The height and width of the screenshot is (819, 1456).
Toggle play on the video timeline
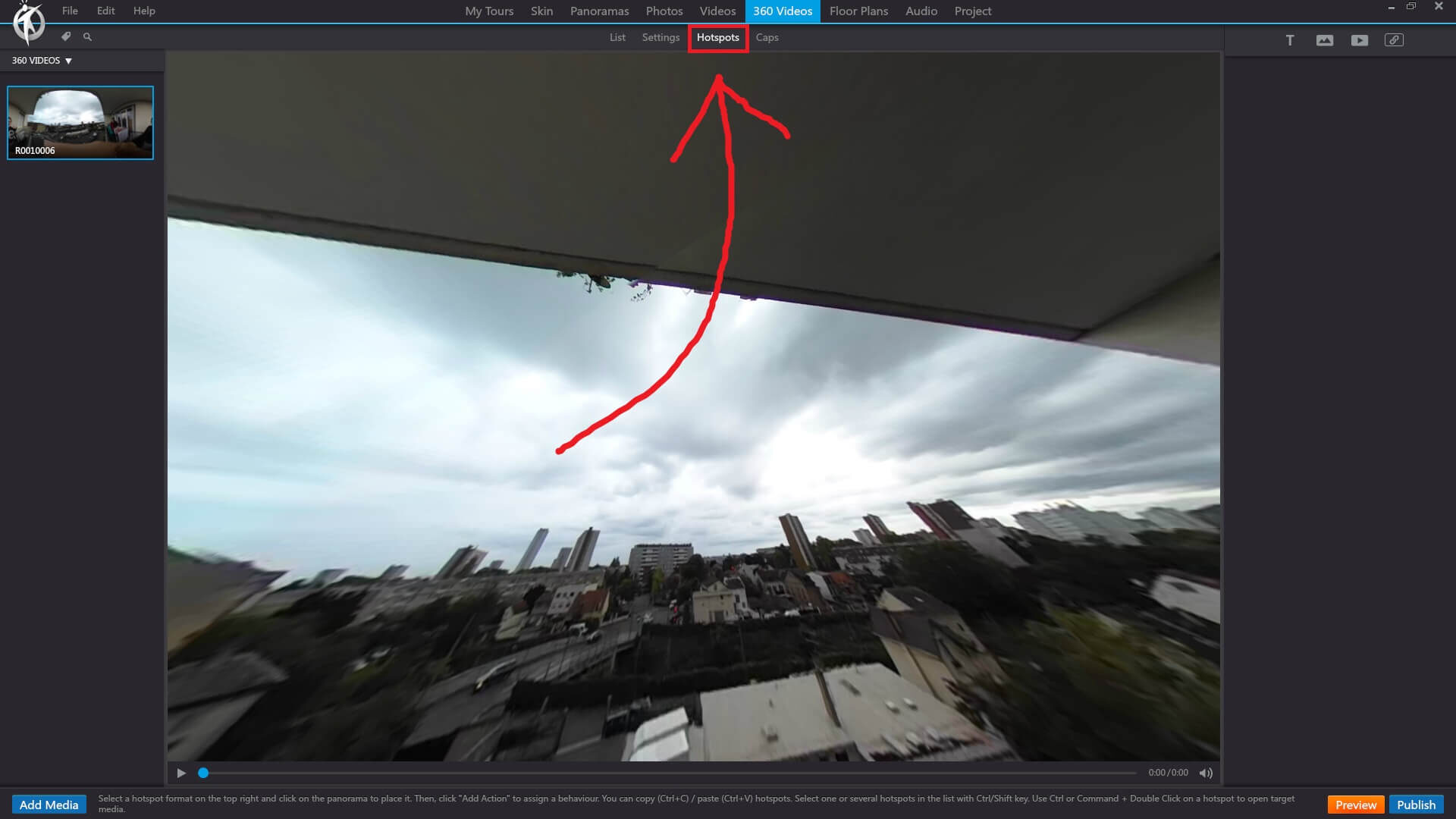coord(180,773)
